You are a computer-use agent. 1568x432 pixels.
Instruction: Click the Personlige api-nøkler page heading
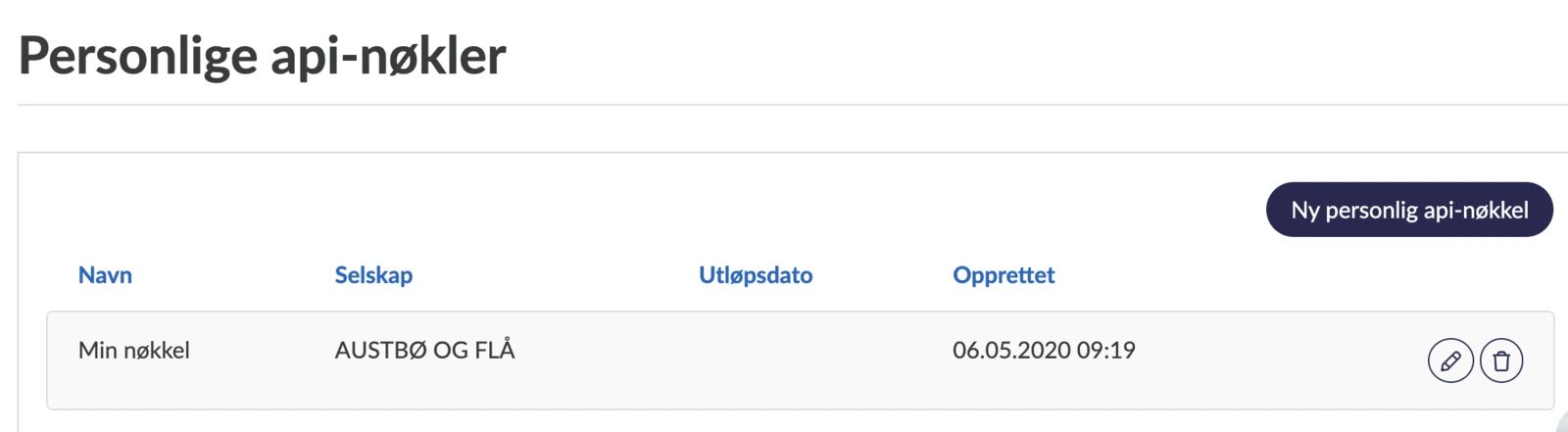click(262, 56)
